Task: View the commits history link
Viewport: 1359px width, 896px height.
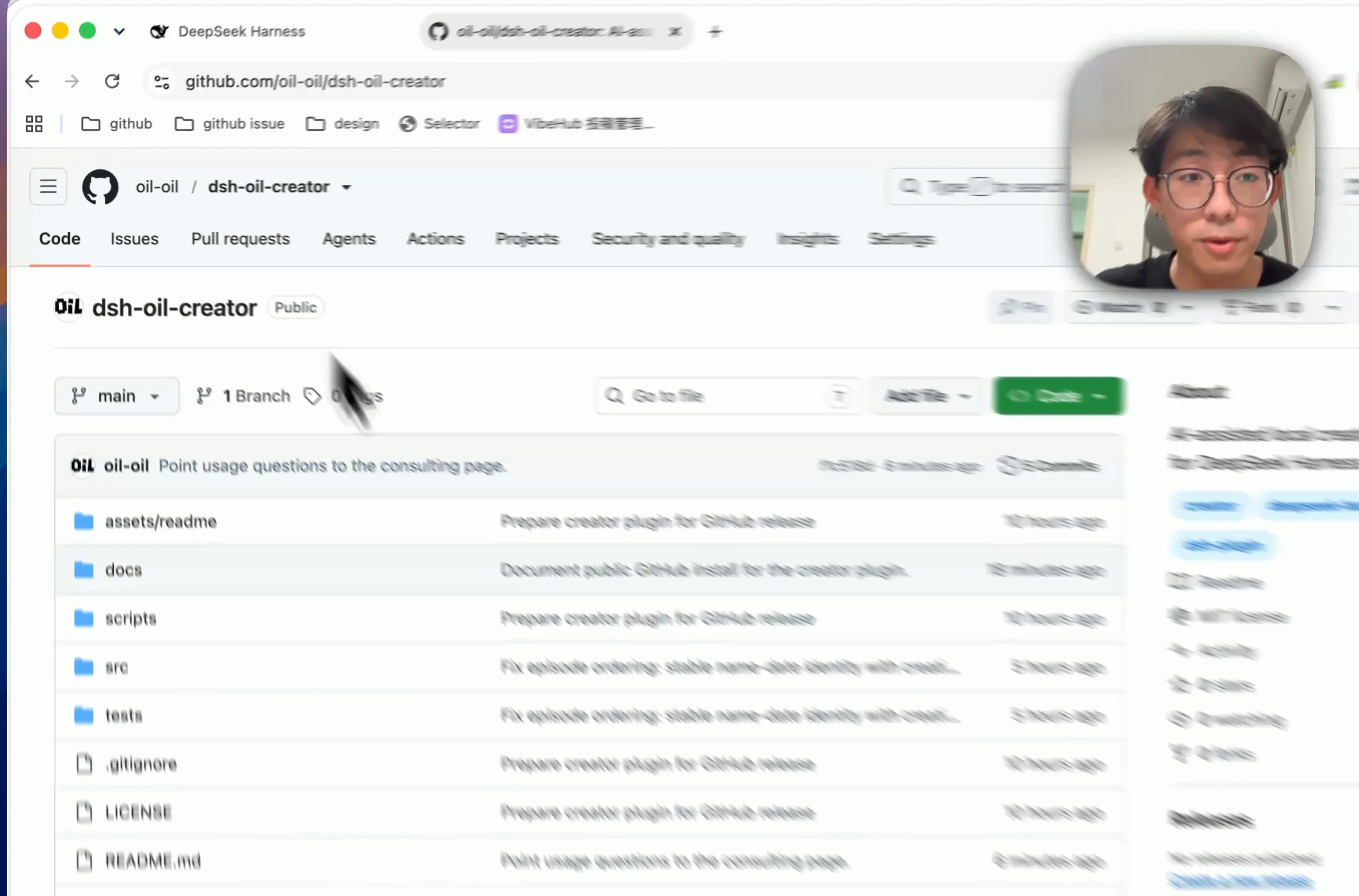Action: [x=1049, y=466]
